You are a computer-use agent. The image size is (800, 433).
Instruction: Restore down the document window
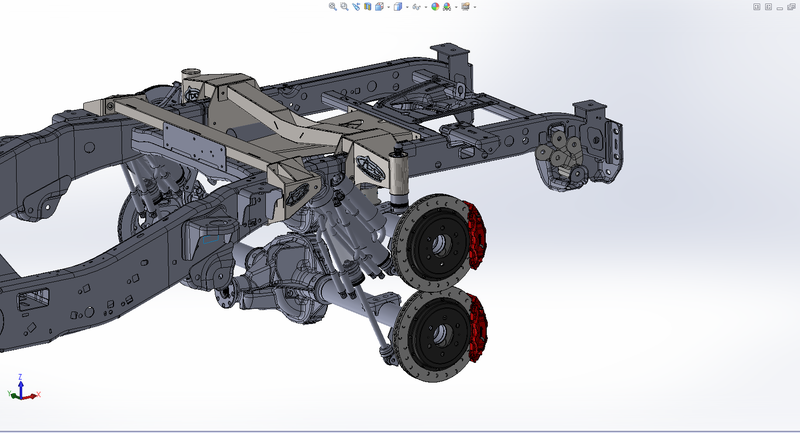[791, 7]
